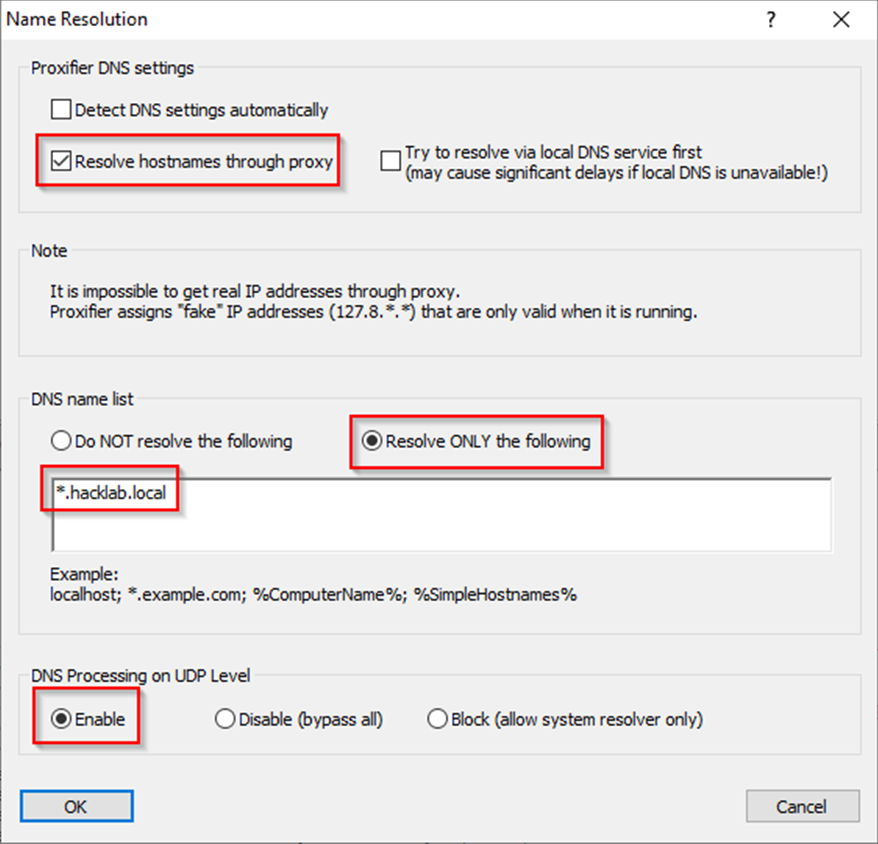Click the 'Disable (bypass all)' label text
The width and height of the screenshot is (878, 844).
[311, 719]
